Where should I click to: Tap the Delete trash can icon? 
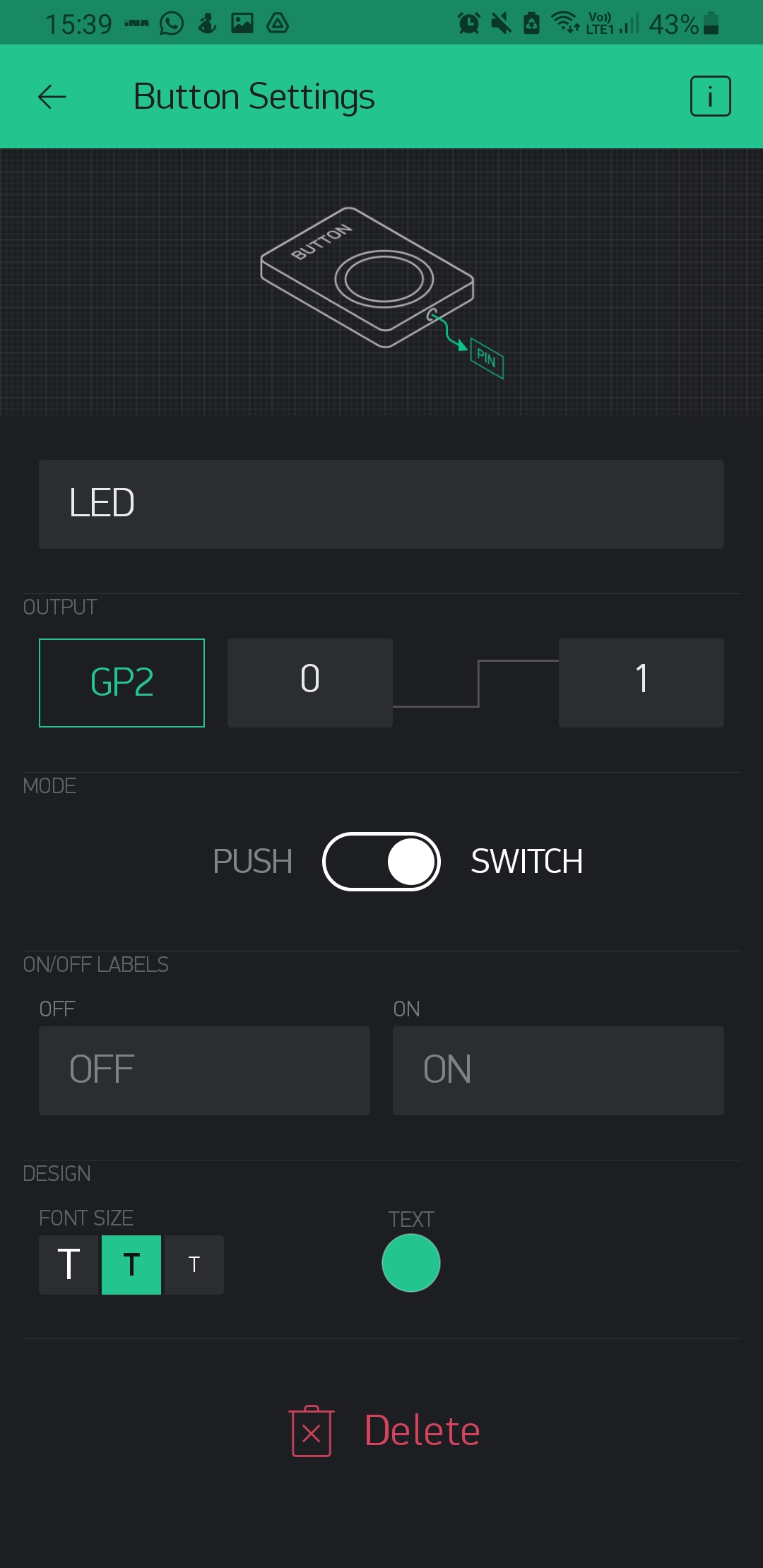pyautogui.click(x=312, y=1431)
